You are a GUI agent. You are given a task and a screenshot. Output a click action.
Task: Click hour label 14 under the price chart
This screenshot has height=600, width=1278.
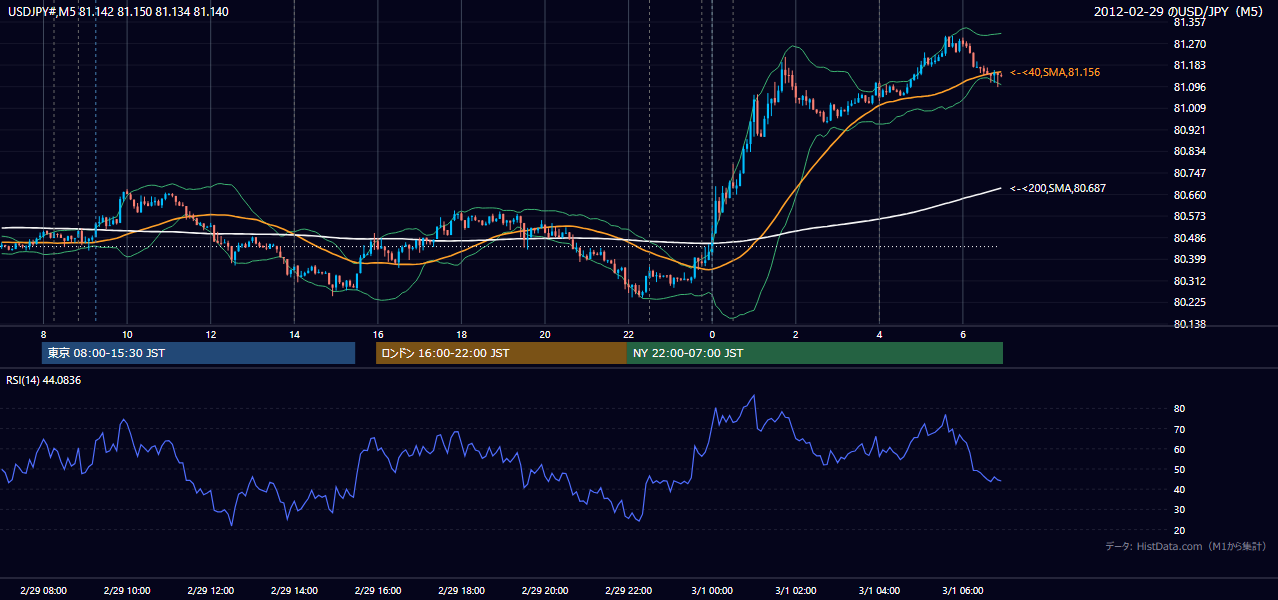pos(294,334)
